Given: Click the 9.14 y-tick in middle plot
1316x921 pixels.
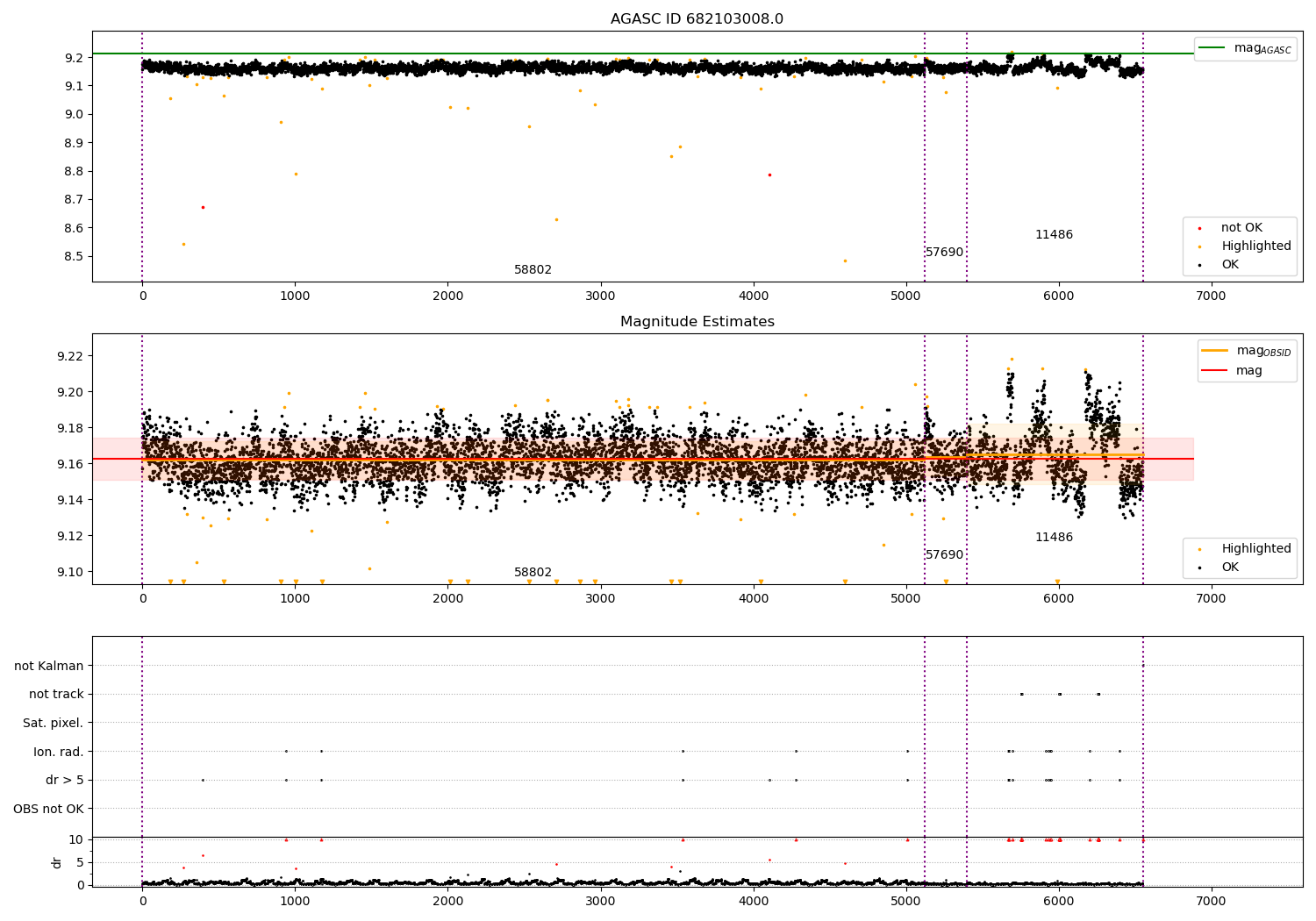Looking at the screenshot, I should 70,500.
